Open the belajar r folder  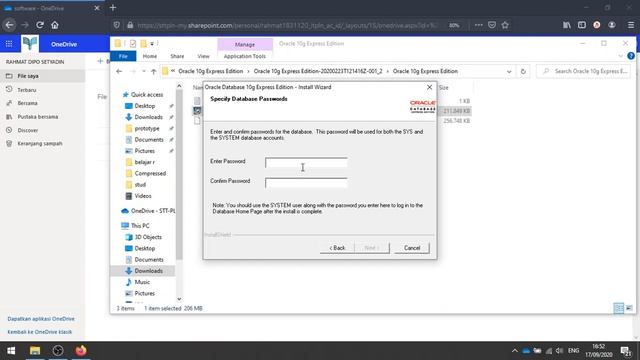coord(144,162)
